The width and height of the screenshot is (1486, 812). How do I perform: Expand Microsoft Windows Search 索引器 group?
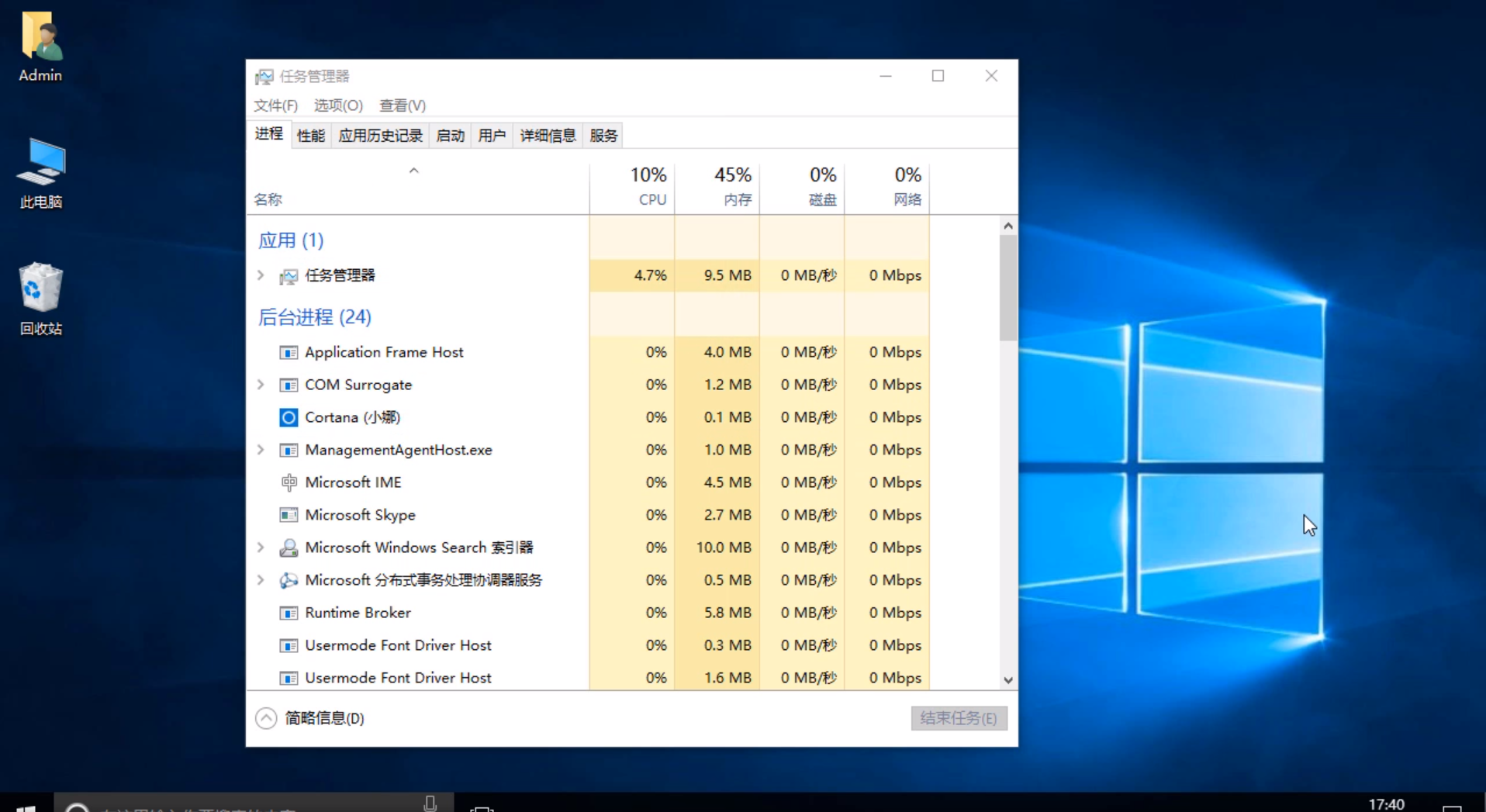tap(260, 548)
